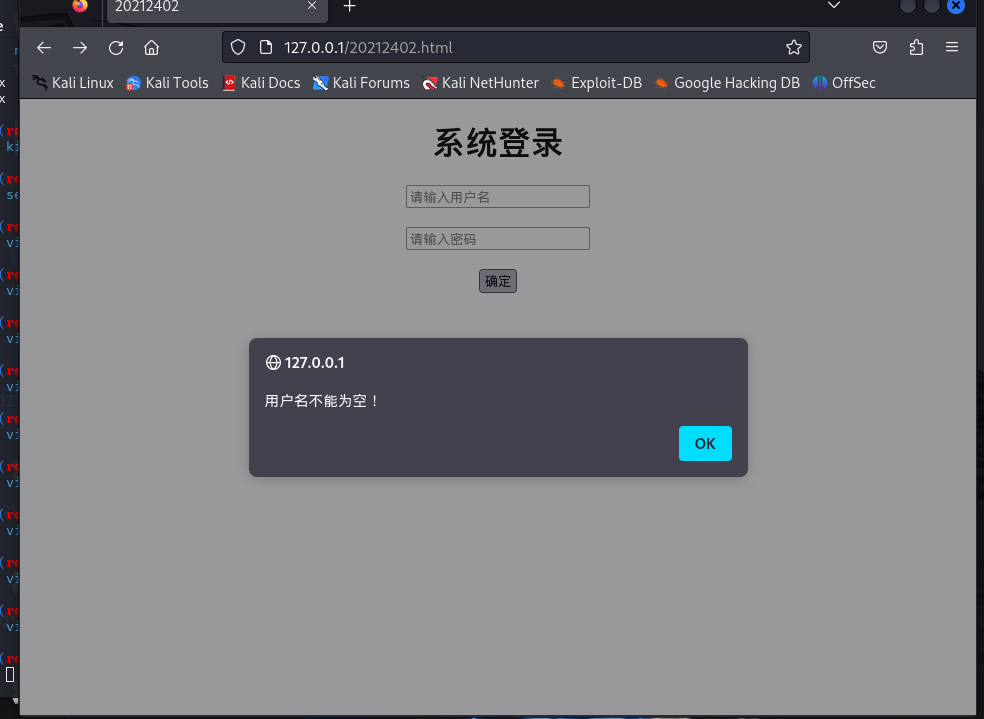Open OffSec bookmark
This screenshot has width=984, height=719.
[843, 83]
